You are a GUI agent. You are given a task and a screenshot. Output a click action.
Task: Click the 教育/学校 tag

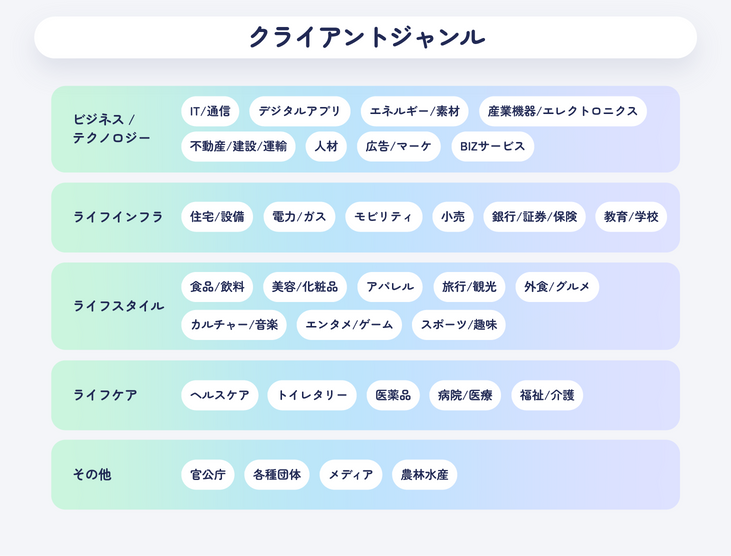pyautogui.click(x=631, y=217)
